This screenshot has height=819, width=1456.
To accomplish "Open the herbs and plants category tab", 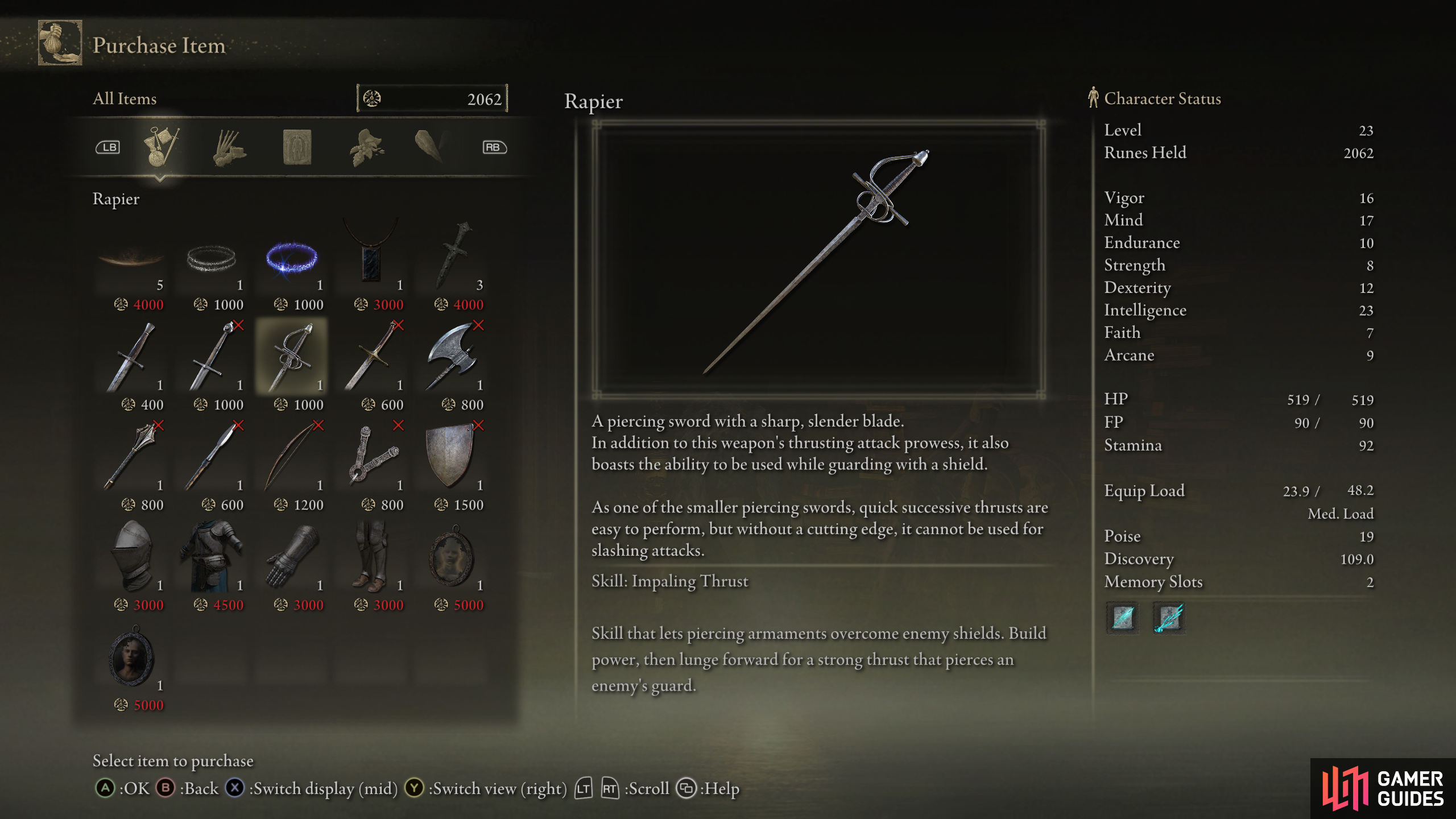I will coord(367,147).
